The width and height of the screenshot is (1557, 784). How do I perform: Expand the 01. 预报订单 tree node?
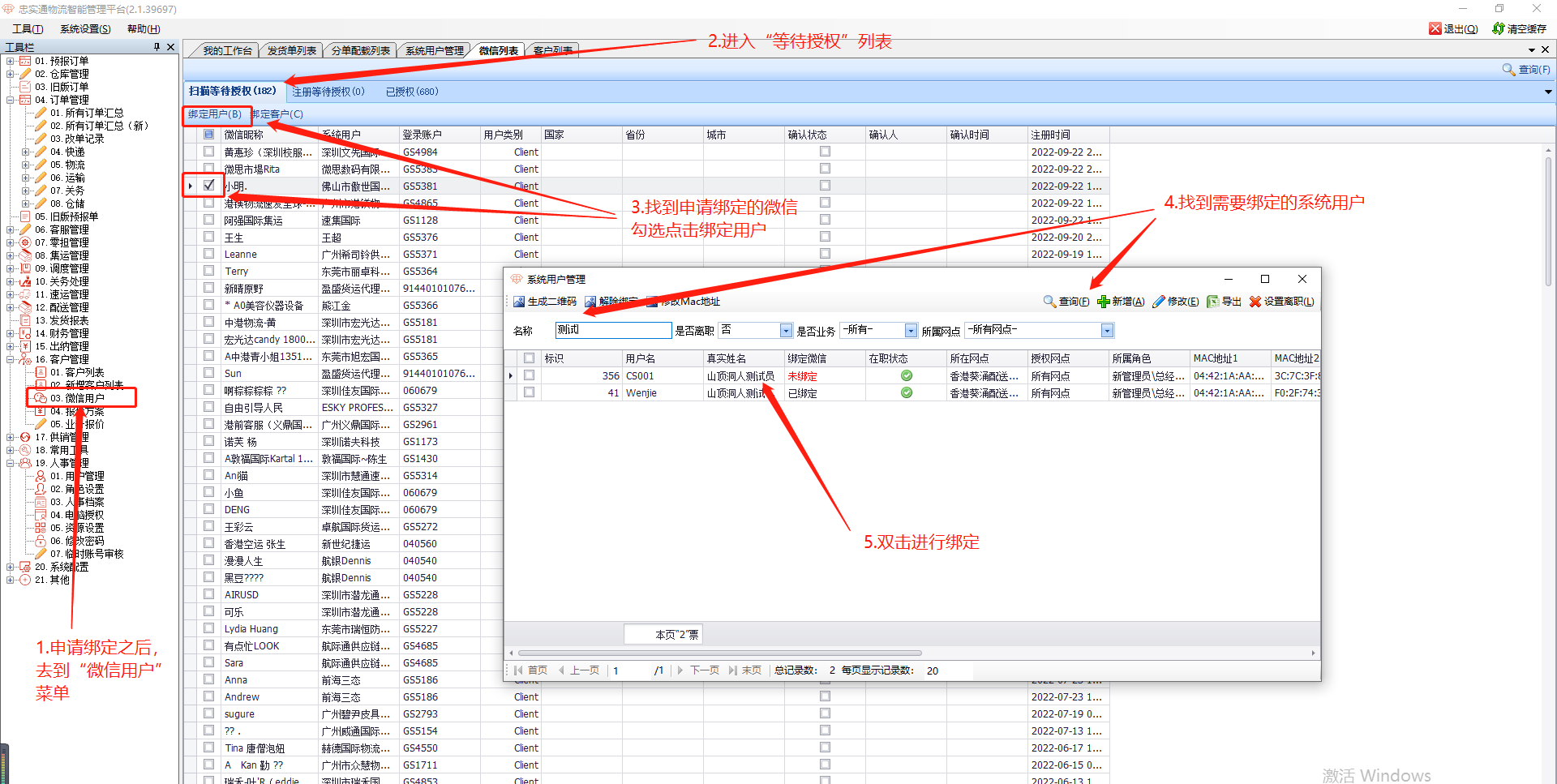[x=11, y=61]
